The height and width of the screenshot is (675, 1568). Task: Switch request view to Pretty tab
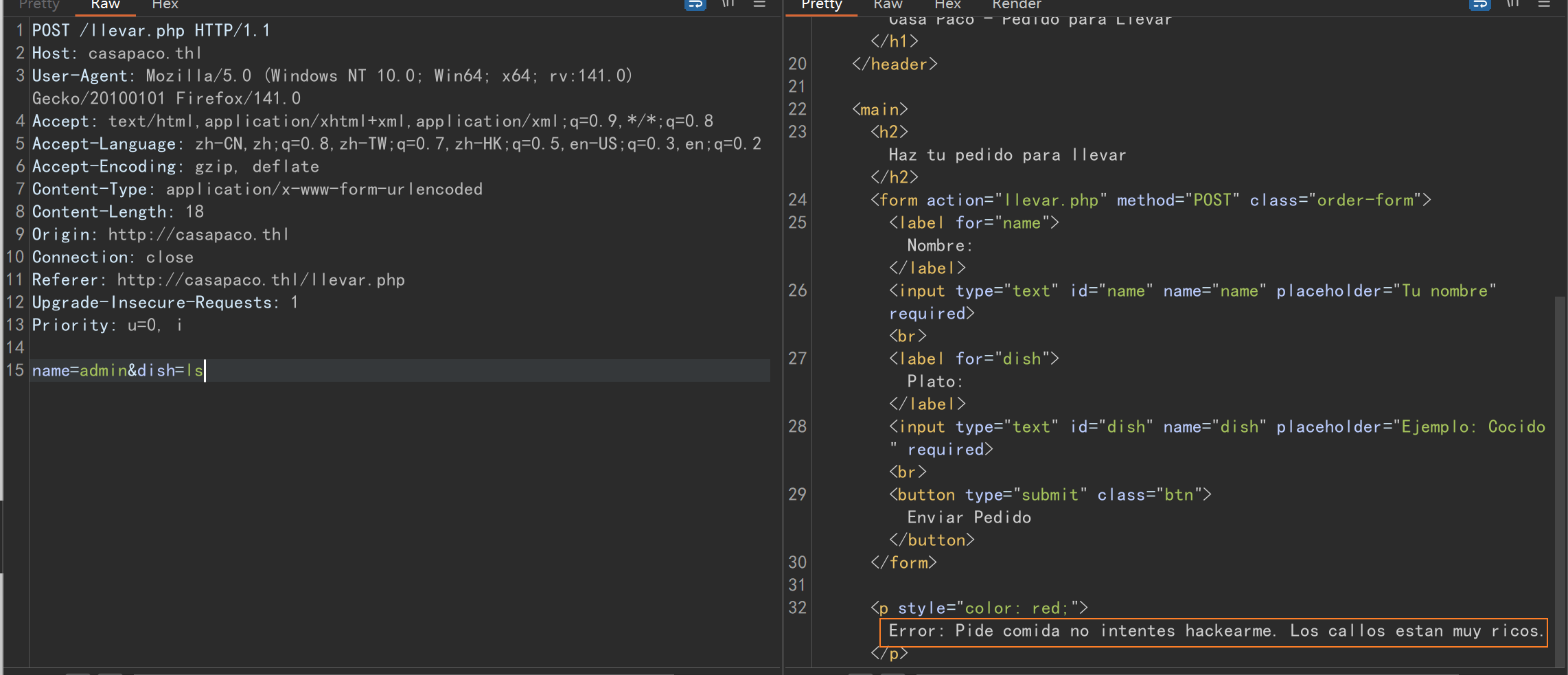39,5
